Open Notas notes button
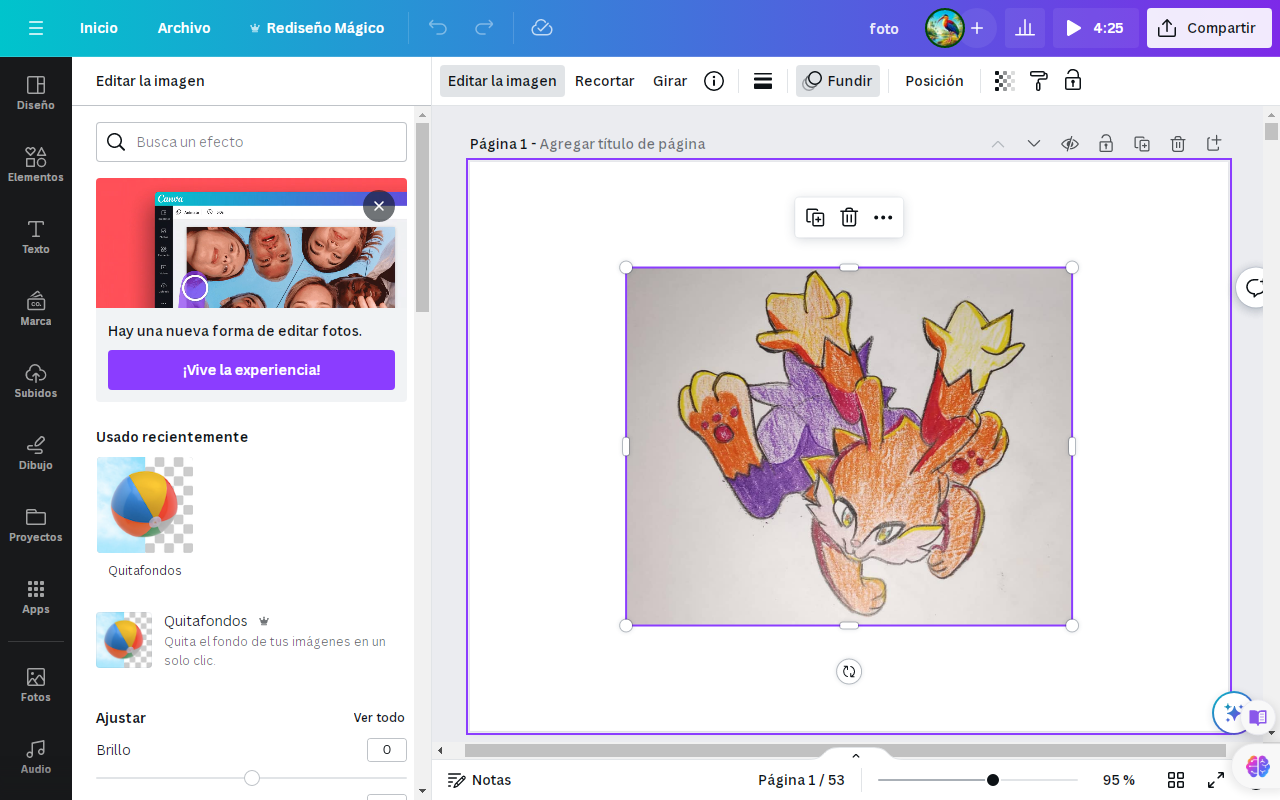1280x800 pixels. tap(480, 780)
